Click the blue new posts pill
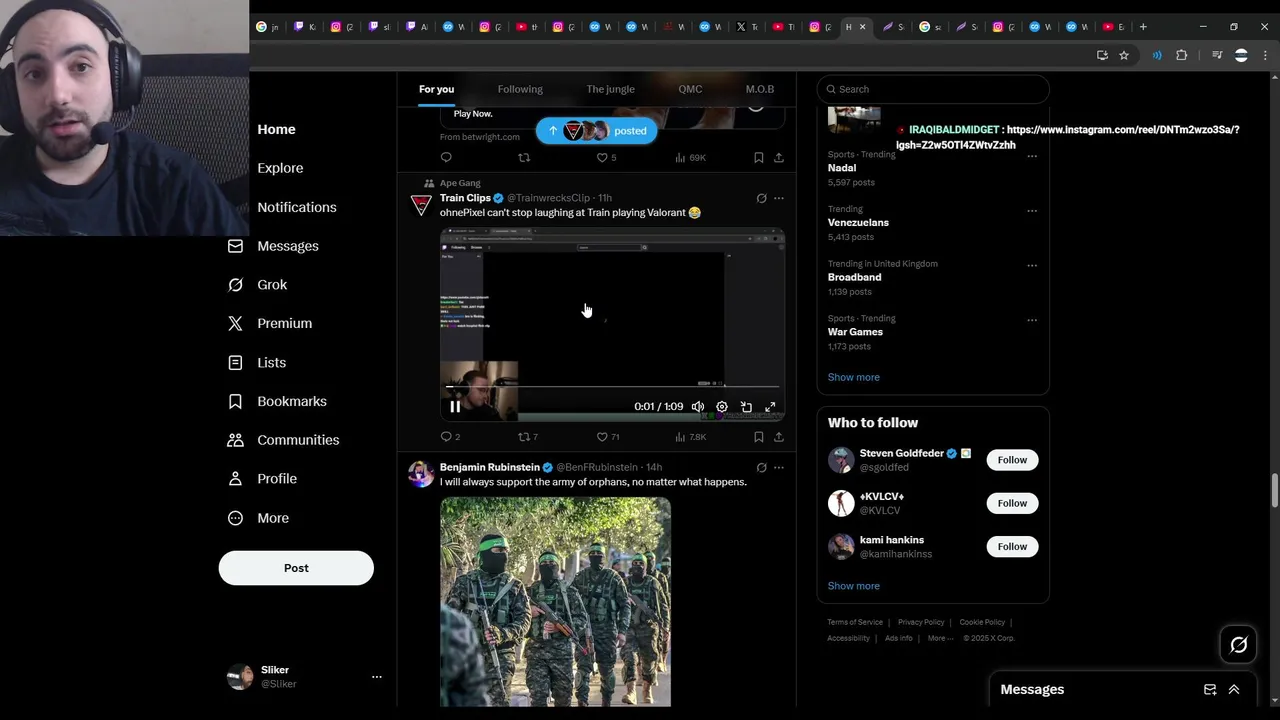The image size is (1280, 720). (x=596, y=131)
